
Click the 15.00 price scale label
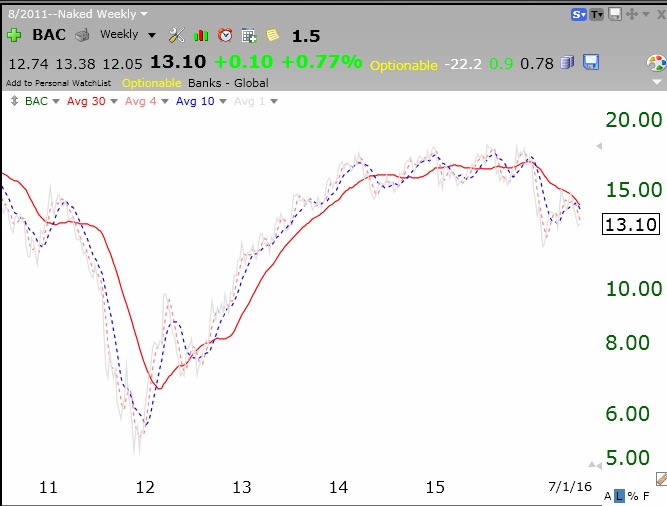pyautogui.click(x=634, y=190)
